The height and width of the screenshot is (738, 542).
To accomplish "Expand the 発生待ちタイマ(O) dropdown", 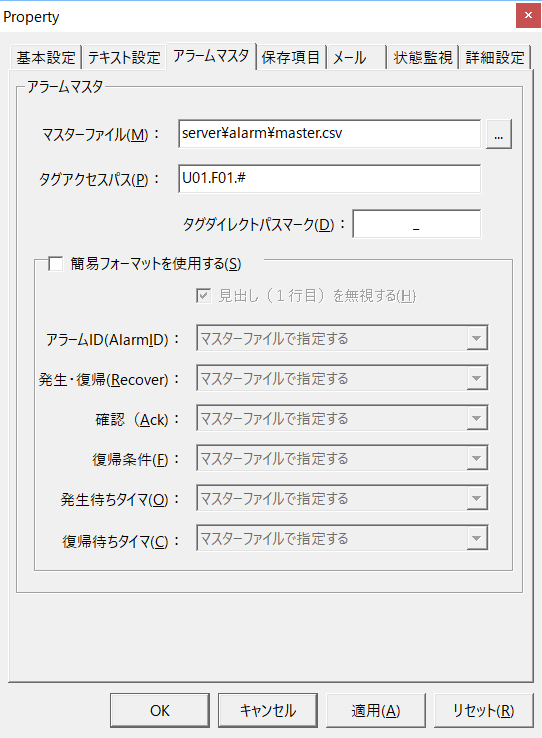I will pyautogui.click(x=342, y=498).
